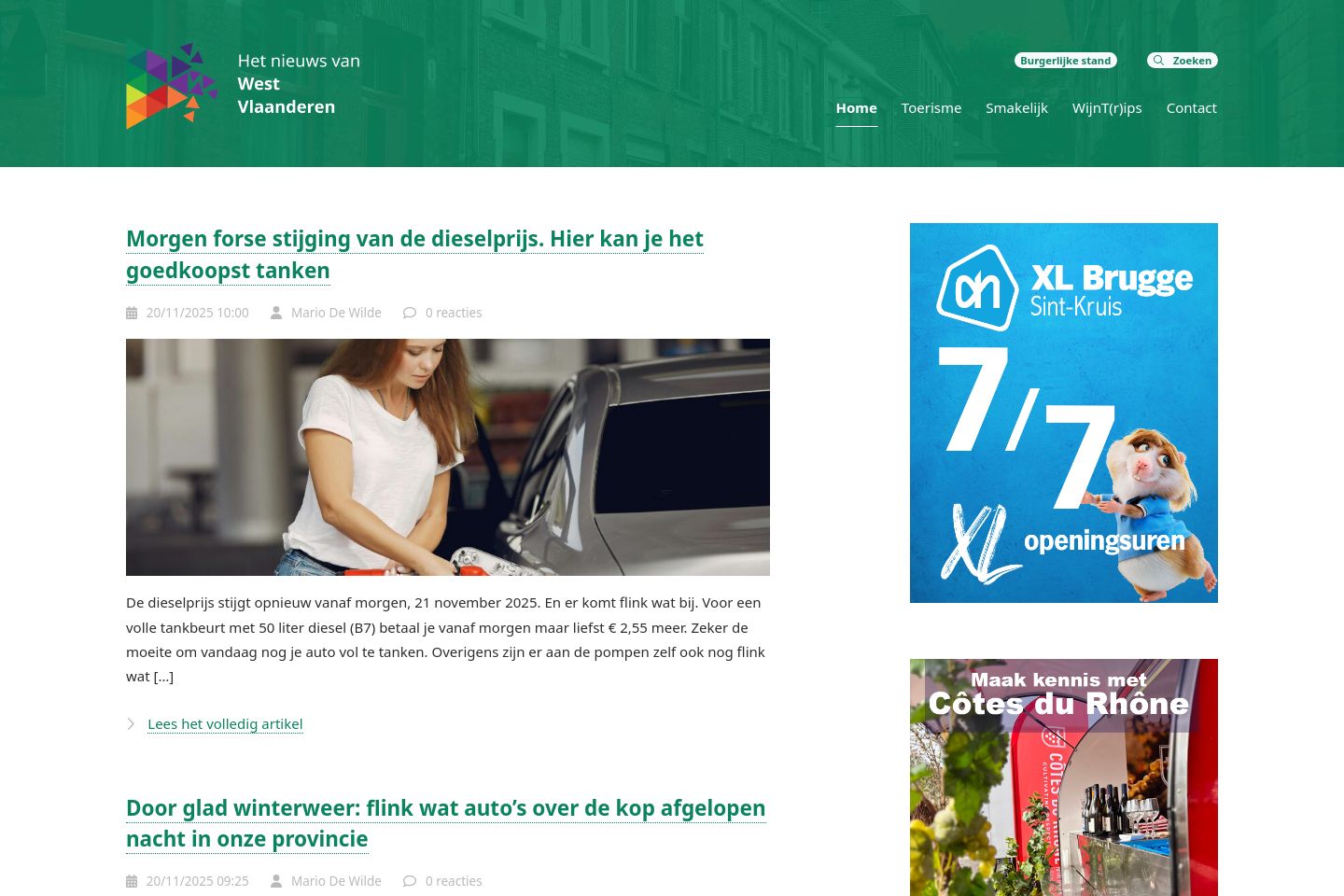Open the Home menu item
The image size is (1344, 896).
(x=856, y=108)
